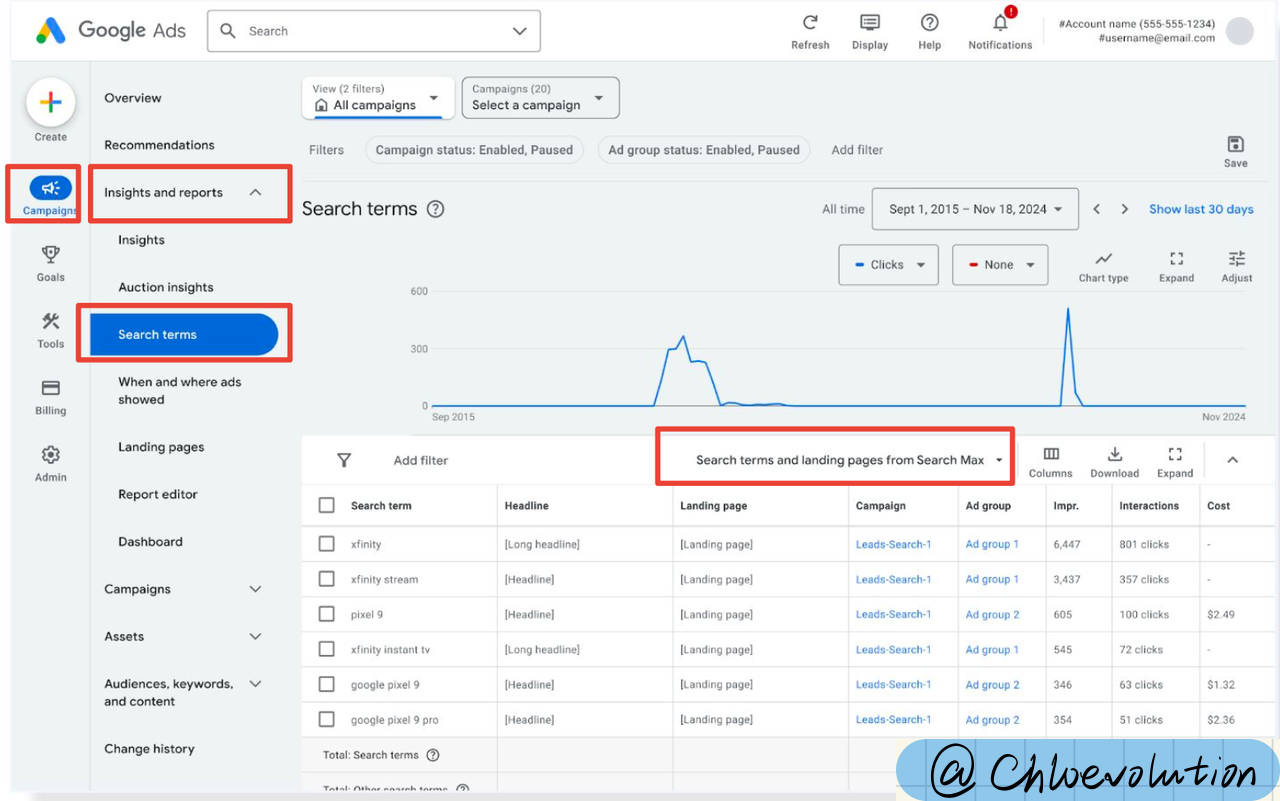Expand the Campaigns sidebar section
Screen dimensions: 1280x801
[255, 589]
